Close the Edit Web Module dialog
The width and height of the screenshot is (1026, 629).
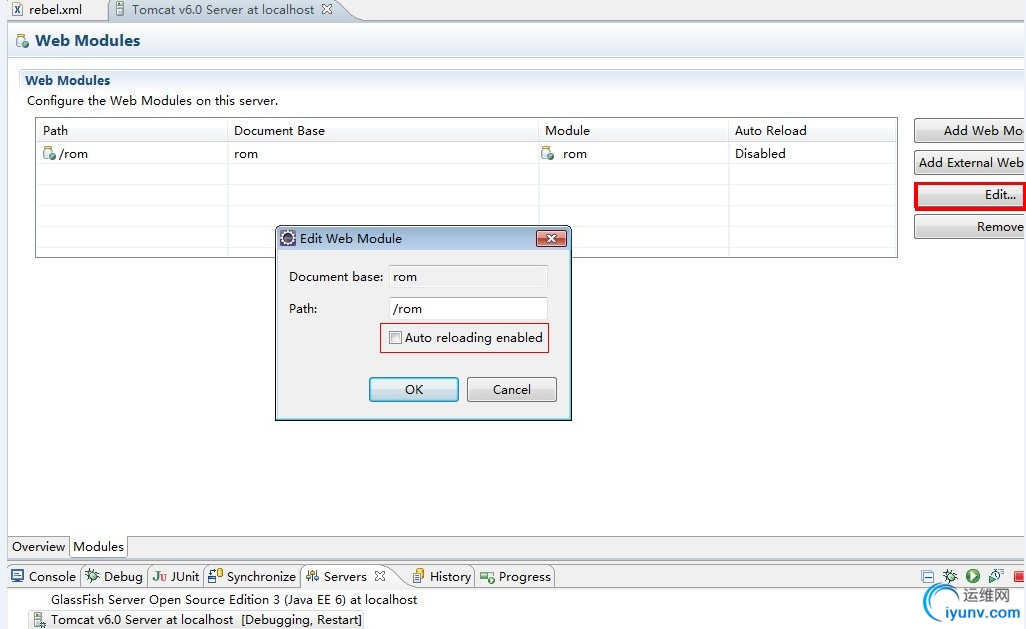551,238
